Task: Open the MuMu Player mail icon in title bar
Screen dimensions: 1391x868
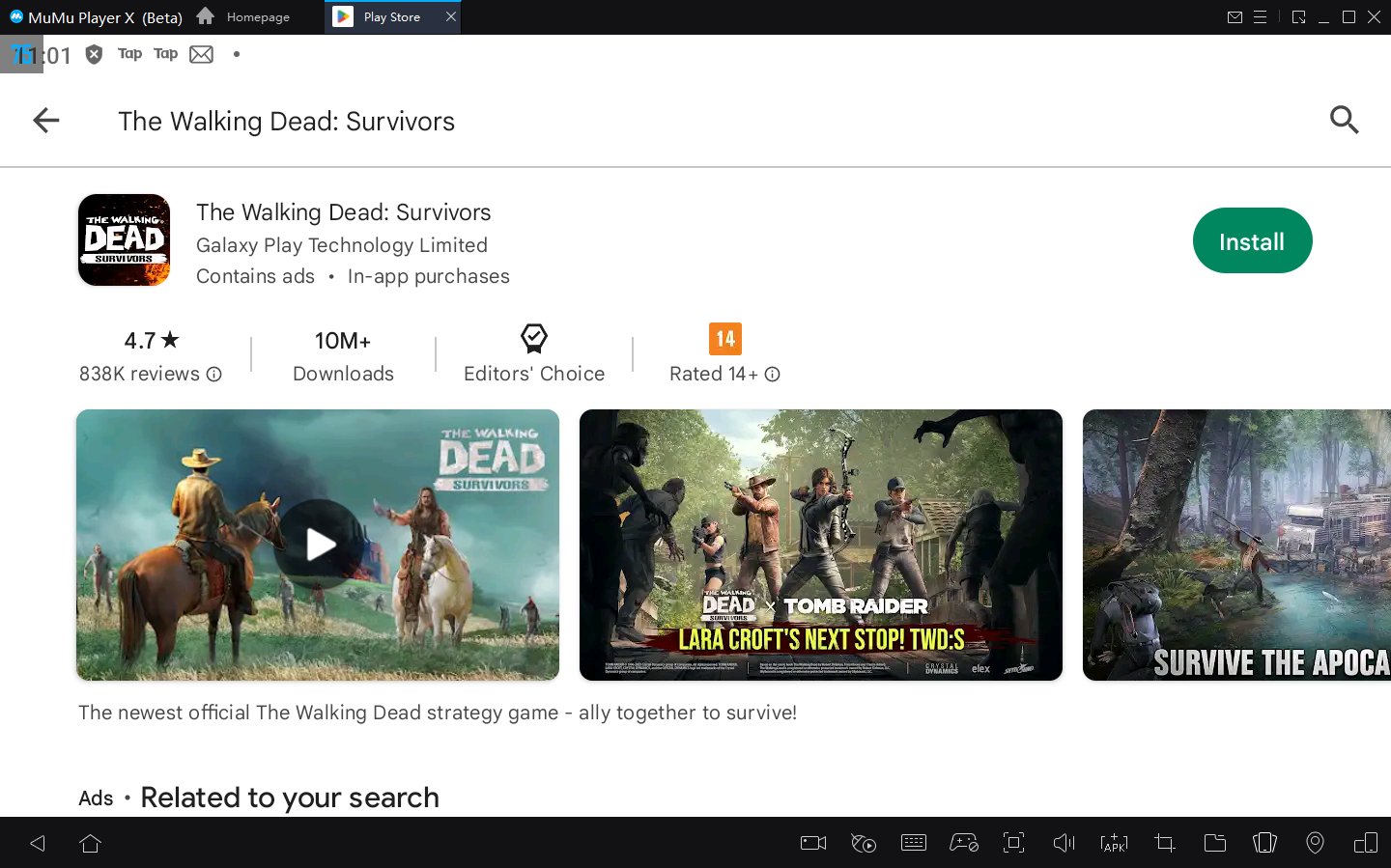Action: point(1235,17)
